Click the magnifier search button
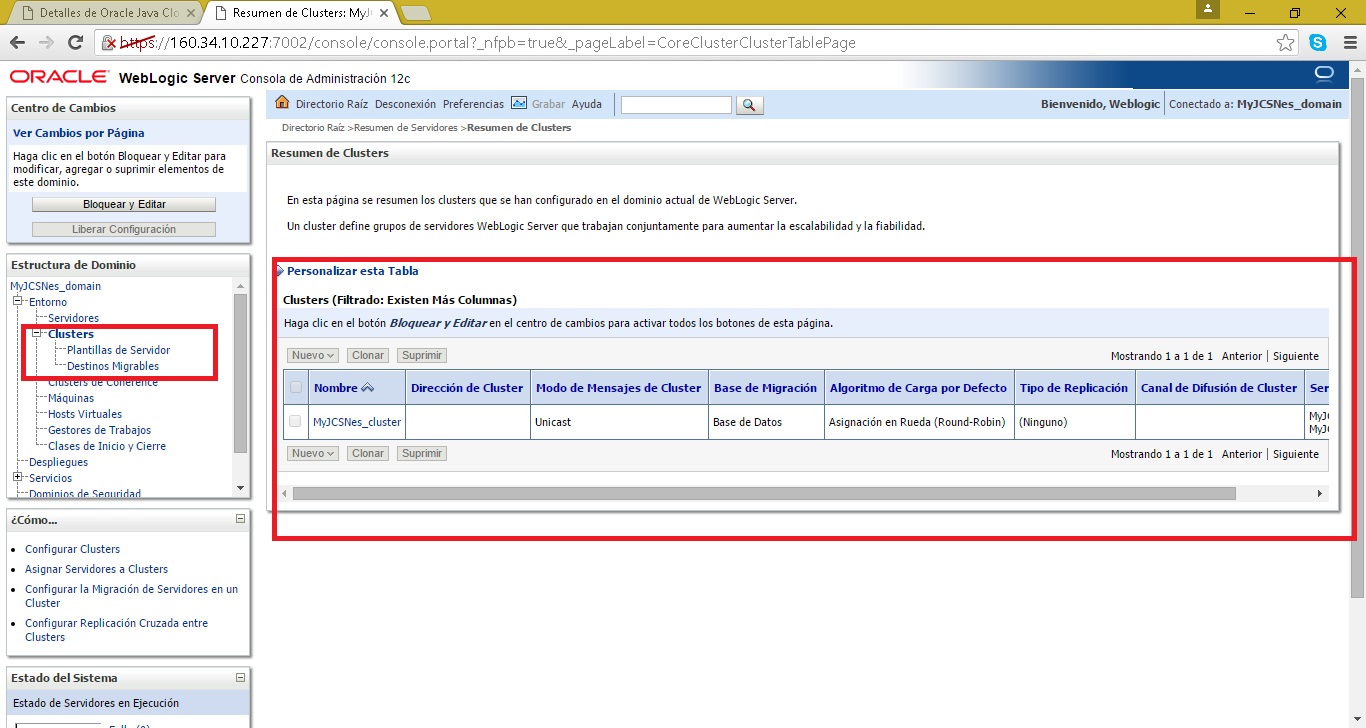Image resolution: width=1366 pixels, height=728 pixels. click(x=750, y=105)
